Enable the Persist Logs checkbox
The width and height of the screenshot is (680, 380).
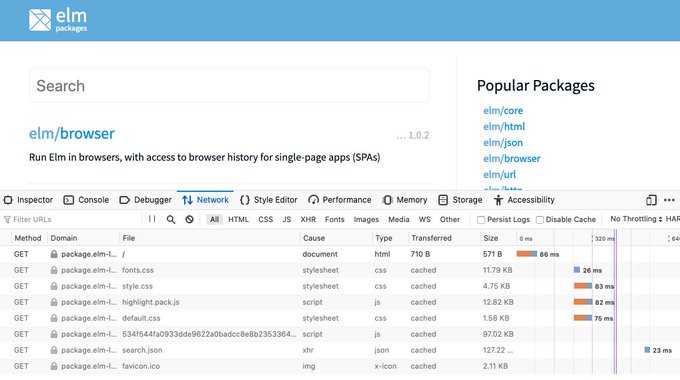pyautogui.click(x=481, y=220)
